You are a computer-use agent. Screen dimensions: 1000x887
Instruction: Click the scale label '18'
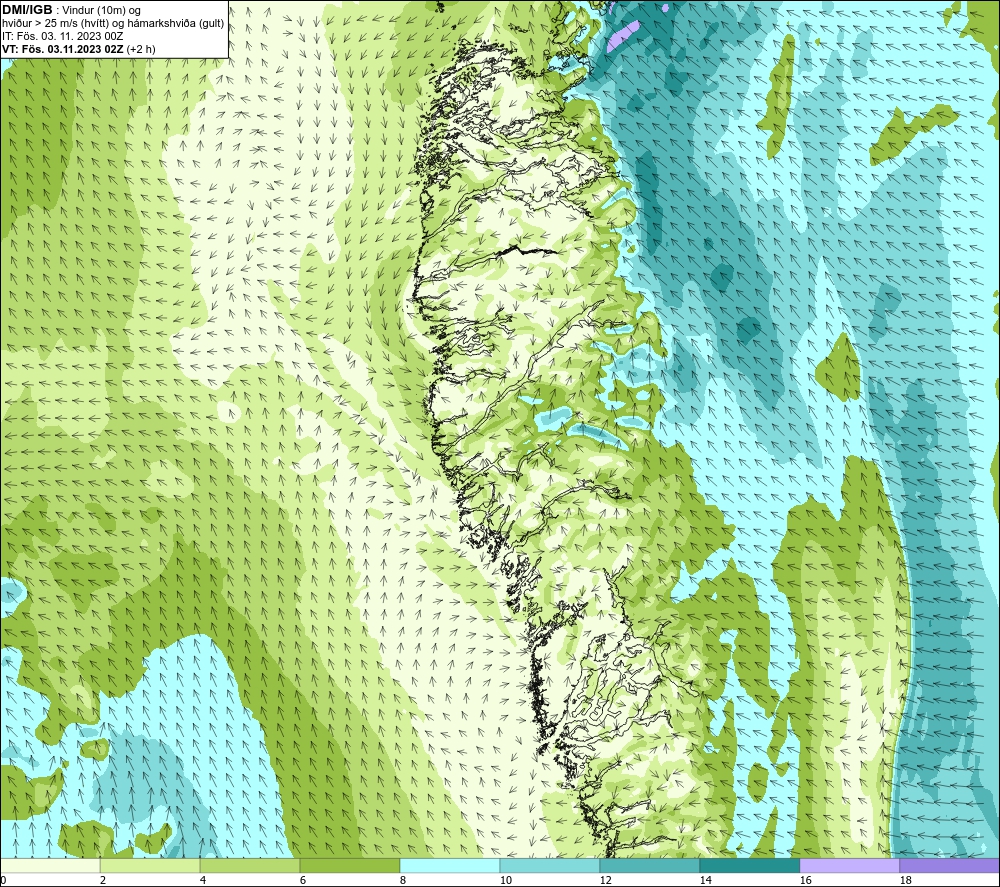coord(906,881)
